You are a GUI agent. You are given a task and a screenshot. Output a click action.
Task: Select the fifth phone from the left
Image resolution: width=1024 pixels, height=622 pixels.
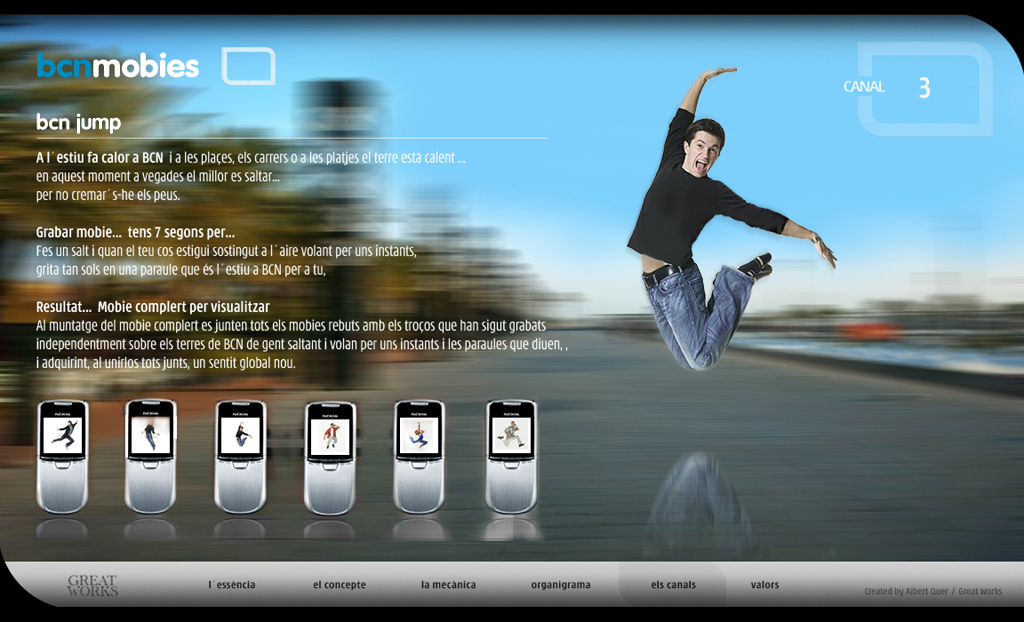(419, 455)
